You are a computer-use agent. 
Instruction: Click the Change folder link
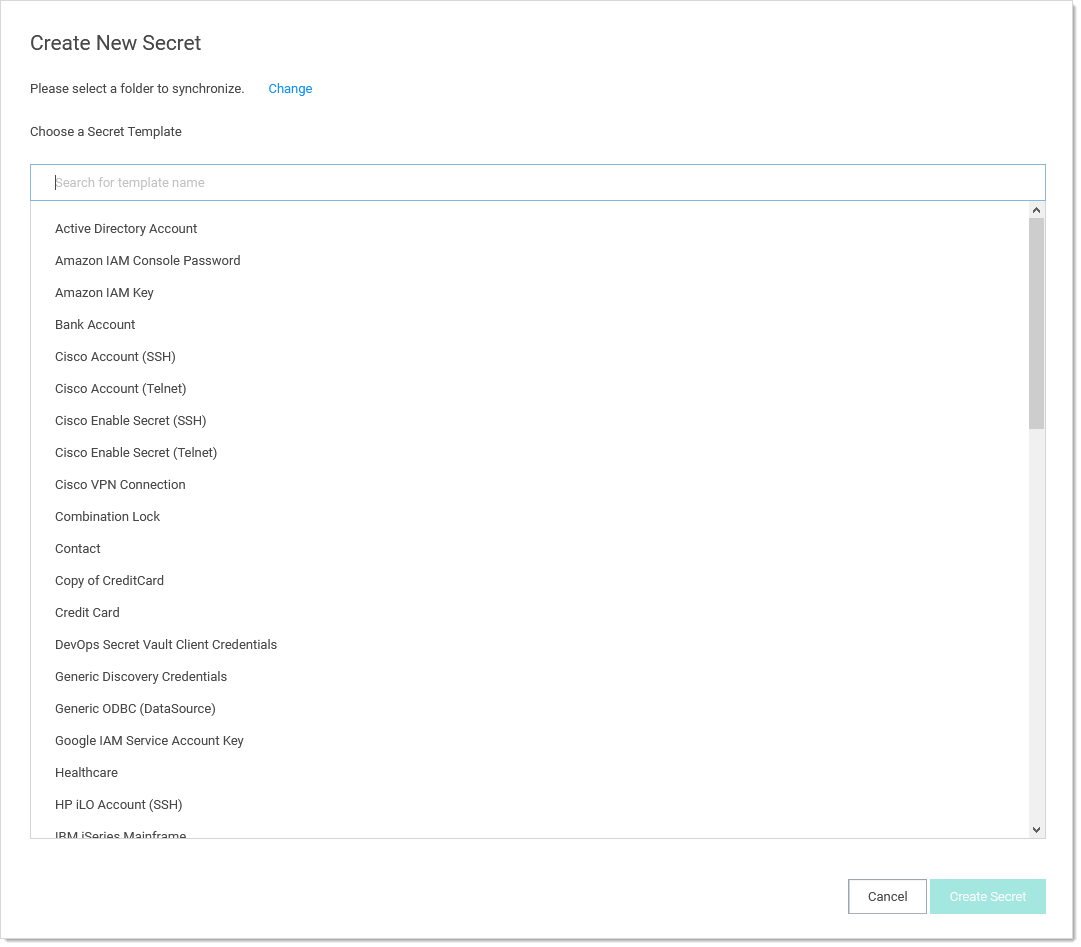[x=290, y=89]
